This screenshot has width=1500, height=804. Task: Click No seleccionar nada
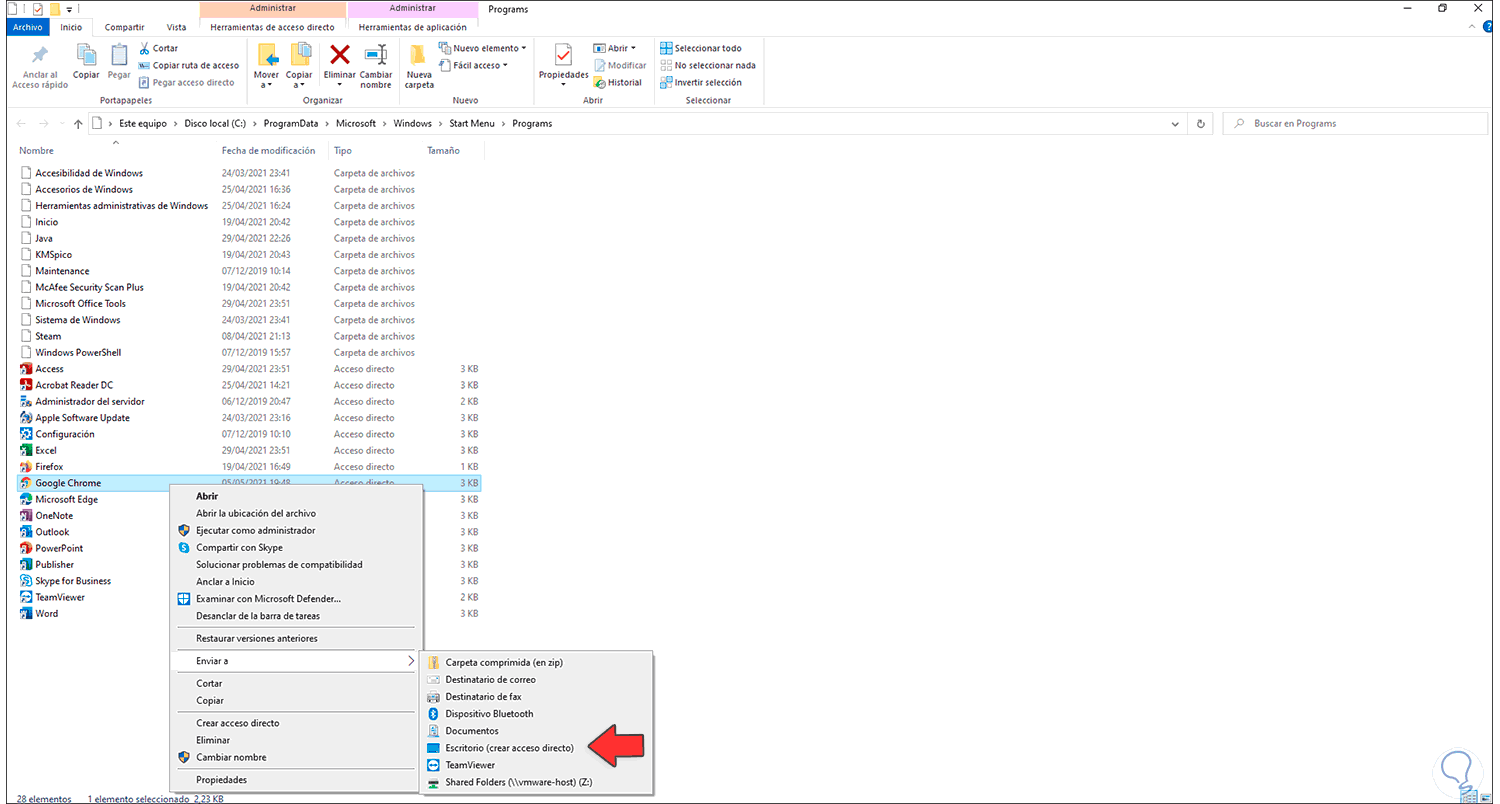coord(707,65)
